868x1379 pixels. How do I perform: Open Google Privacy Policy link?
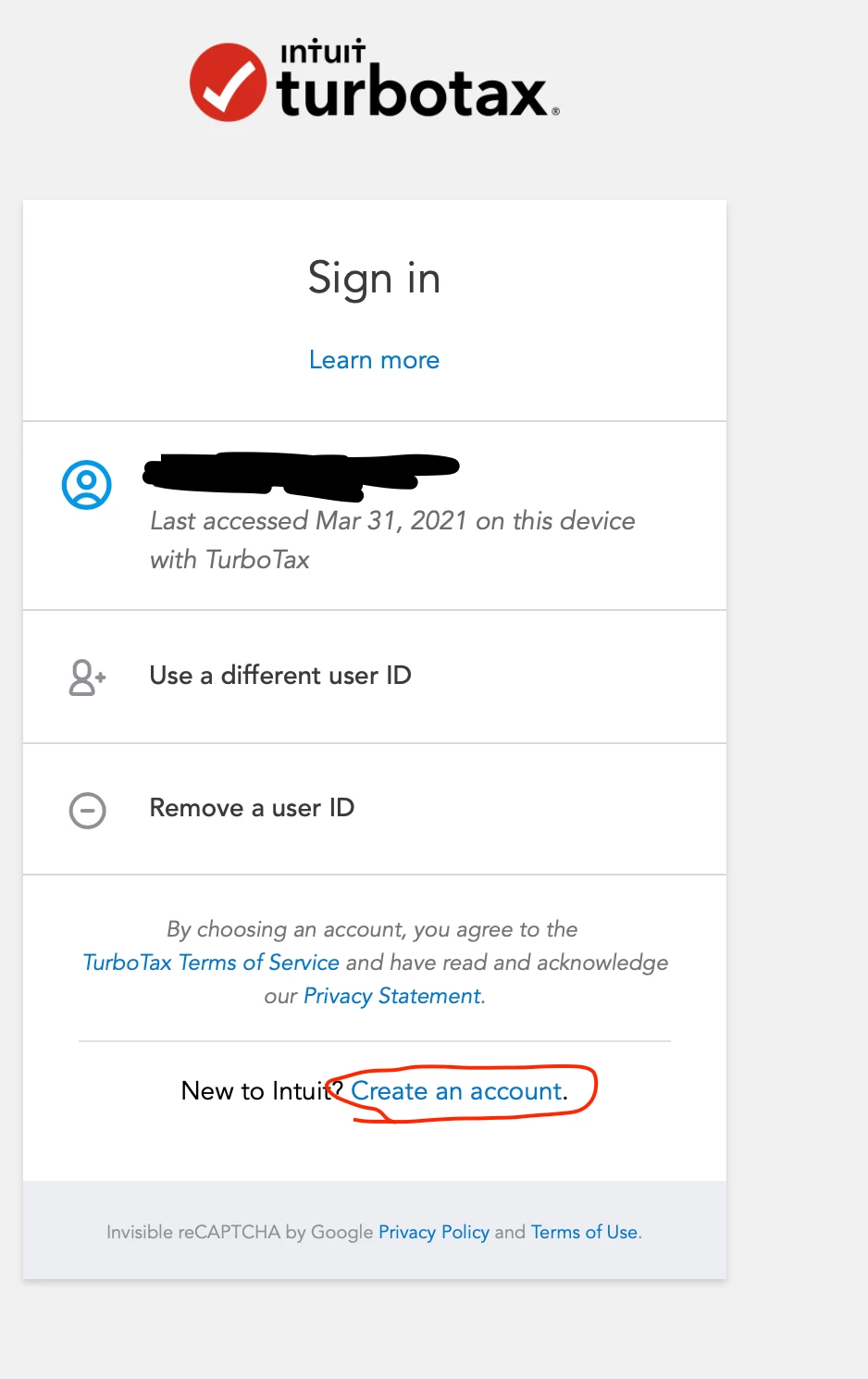434,1232
